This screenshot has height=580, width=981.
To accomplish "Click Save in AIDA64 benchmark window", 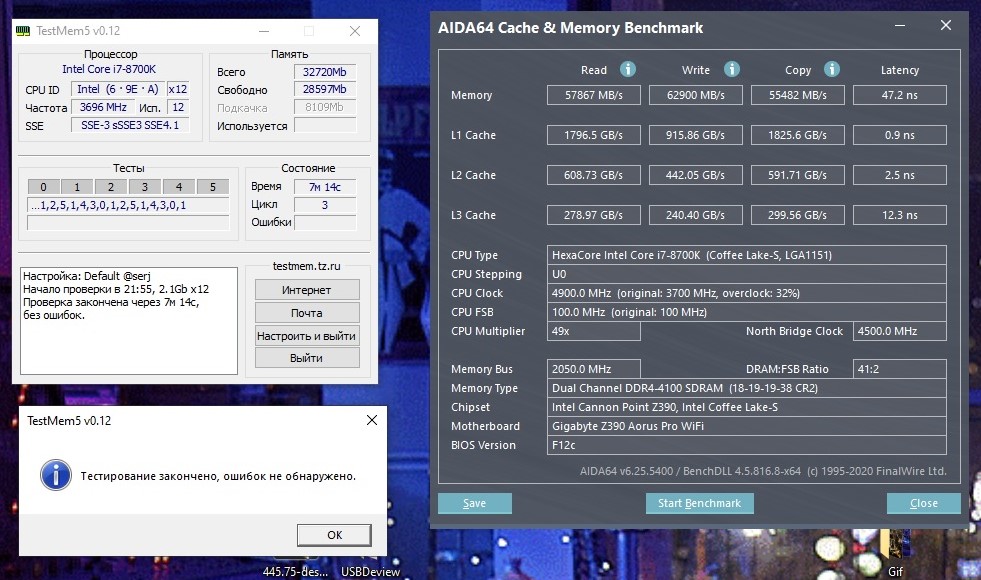I will (x=474, y=503).
